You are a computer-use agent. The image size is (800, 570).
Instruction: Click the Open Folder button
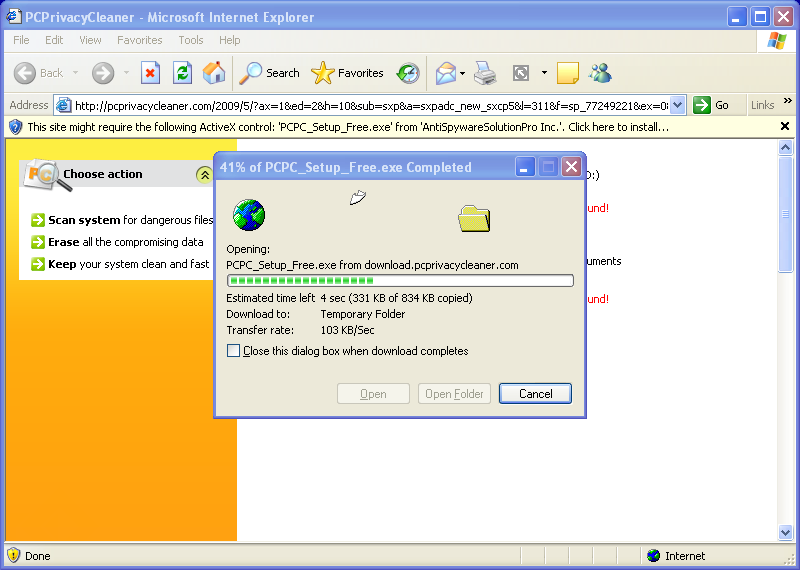click(454, 393)
